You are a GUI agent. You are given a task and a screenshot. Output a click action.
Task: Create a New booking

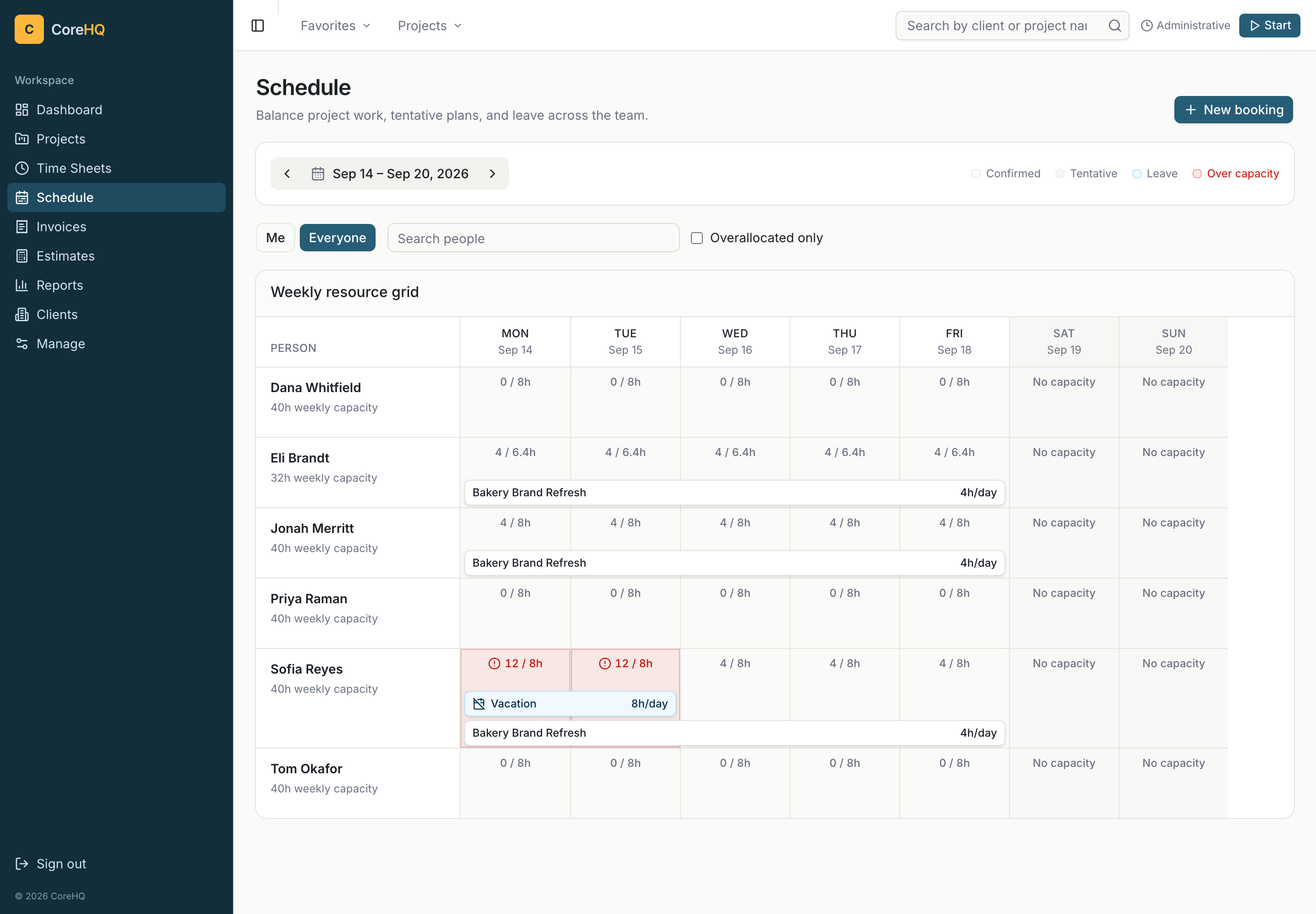[x=1233, y=109]
